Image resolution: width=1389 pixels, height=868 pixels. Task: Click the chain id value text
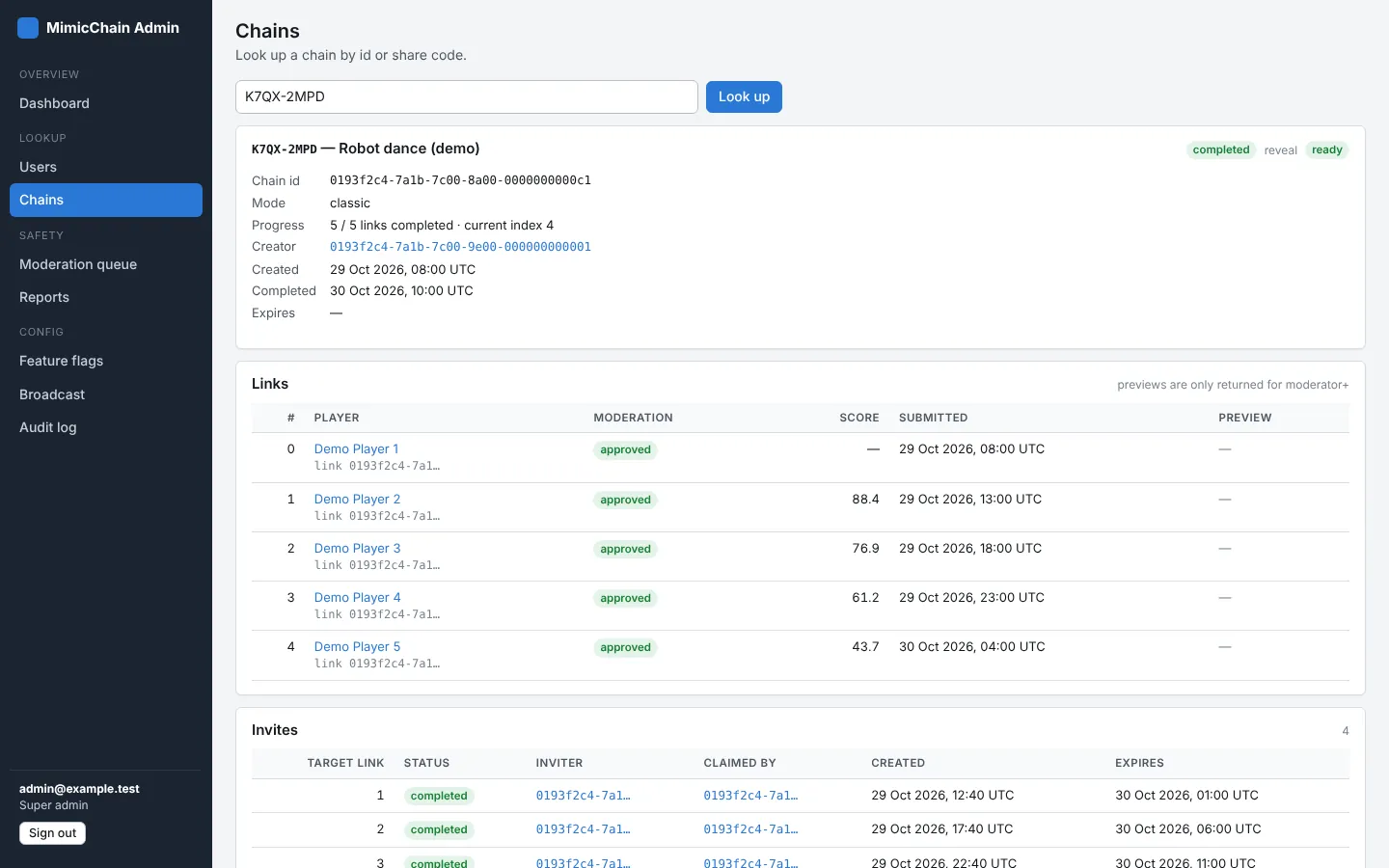coord(460,180)
